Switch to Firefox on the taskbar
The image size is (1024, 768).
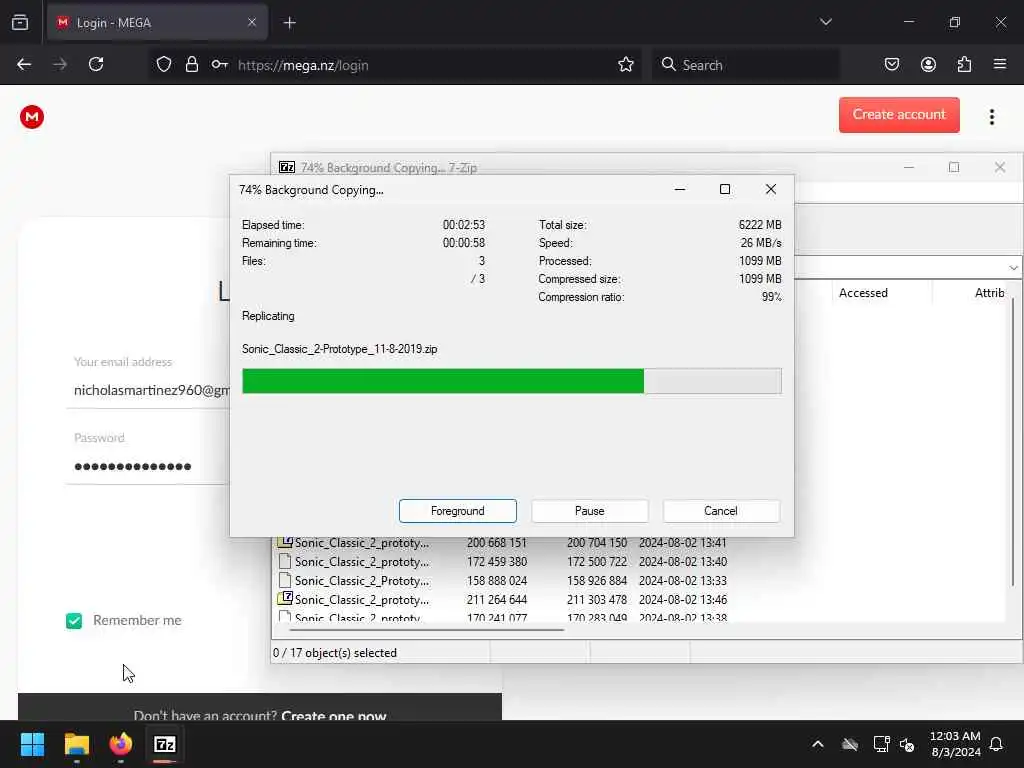click(121, 744)
